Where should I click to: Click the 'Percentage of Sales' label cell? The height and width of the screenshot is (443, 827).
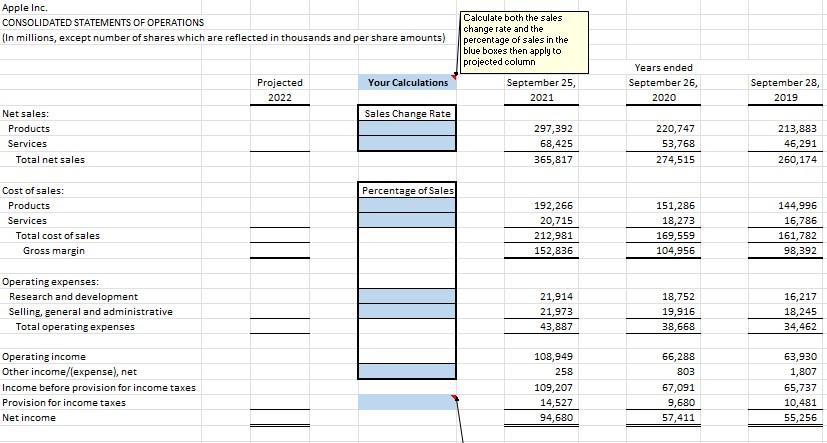[x=407, y=190]
